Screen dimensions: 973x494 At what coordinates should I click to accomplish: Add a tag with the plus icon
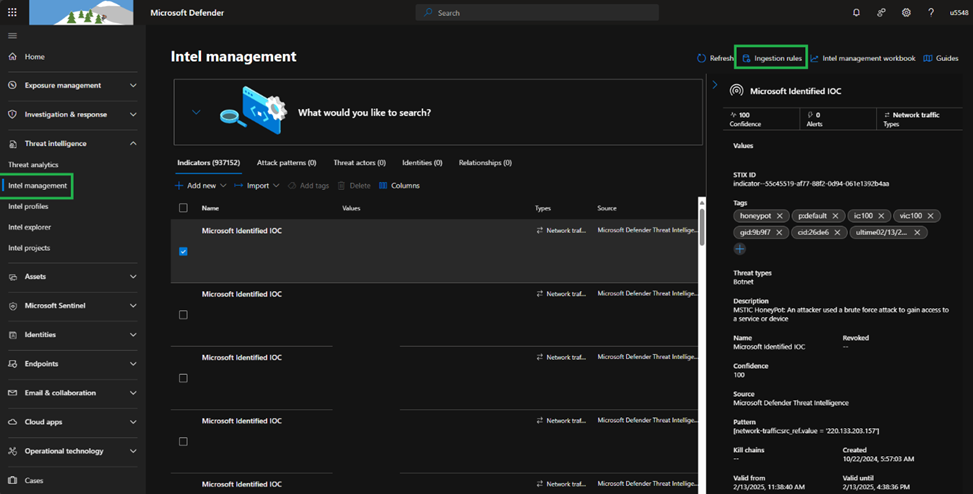click(x=740, y=249)
